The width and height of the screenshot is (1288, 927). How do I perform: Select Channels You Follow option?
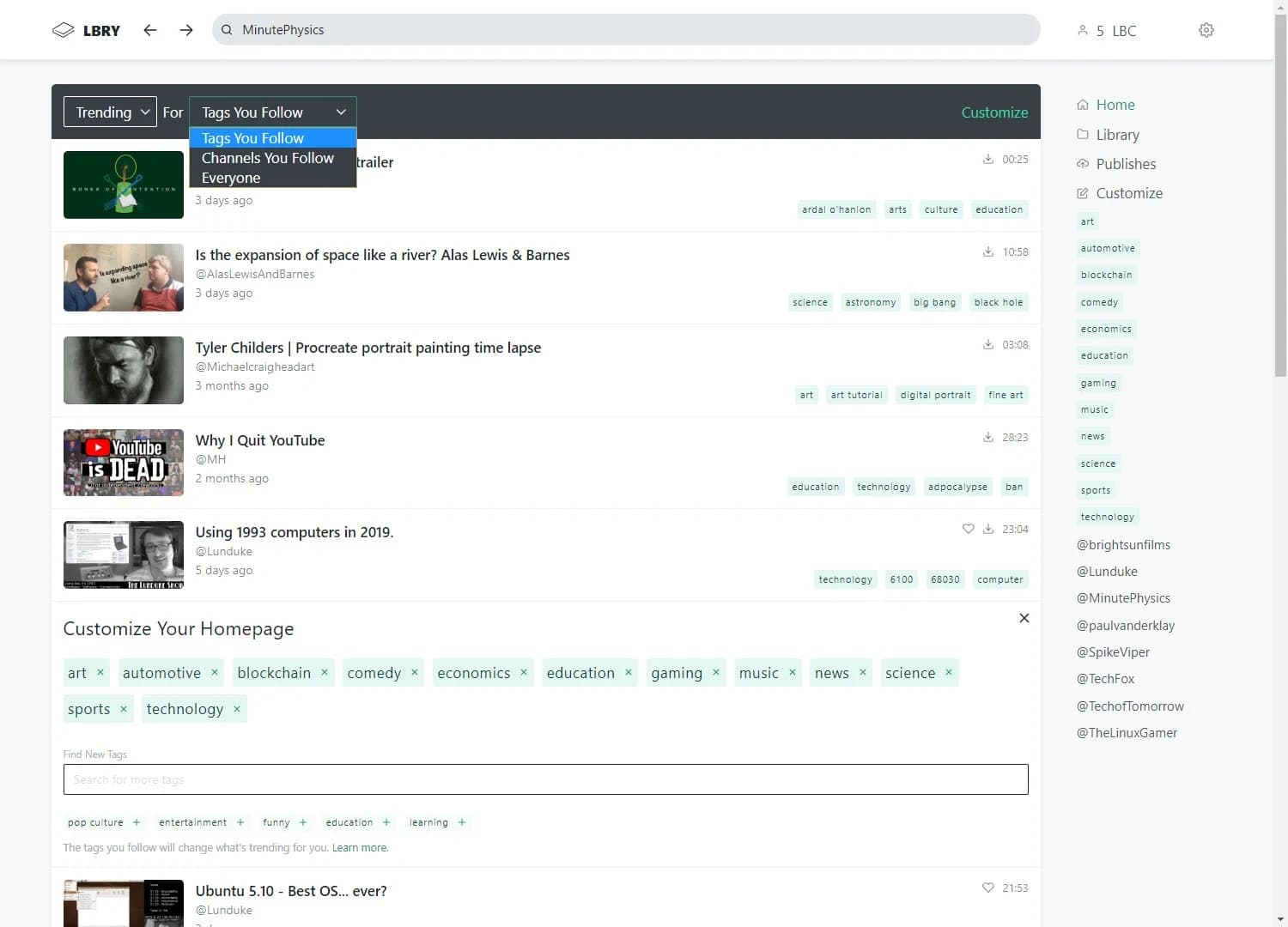click(272, 158)
